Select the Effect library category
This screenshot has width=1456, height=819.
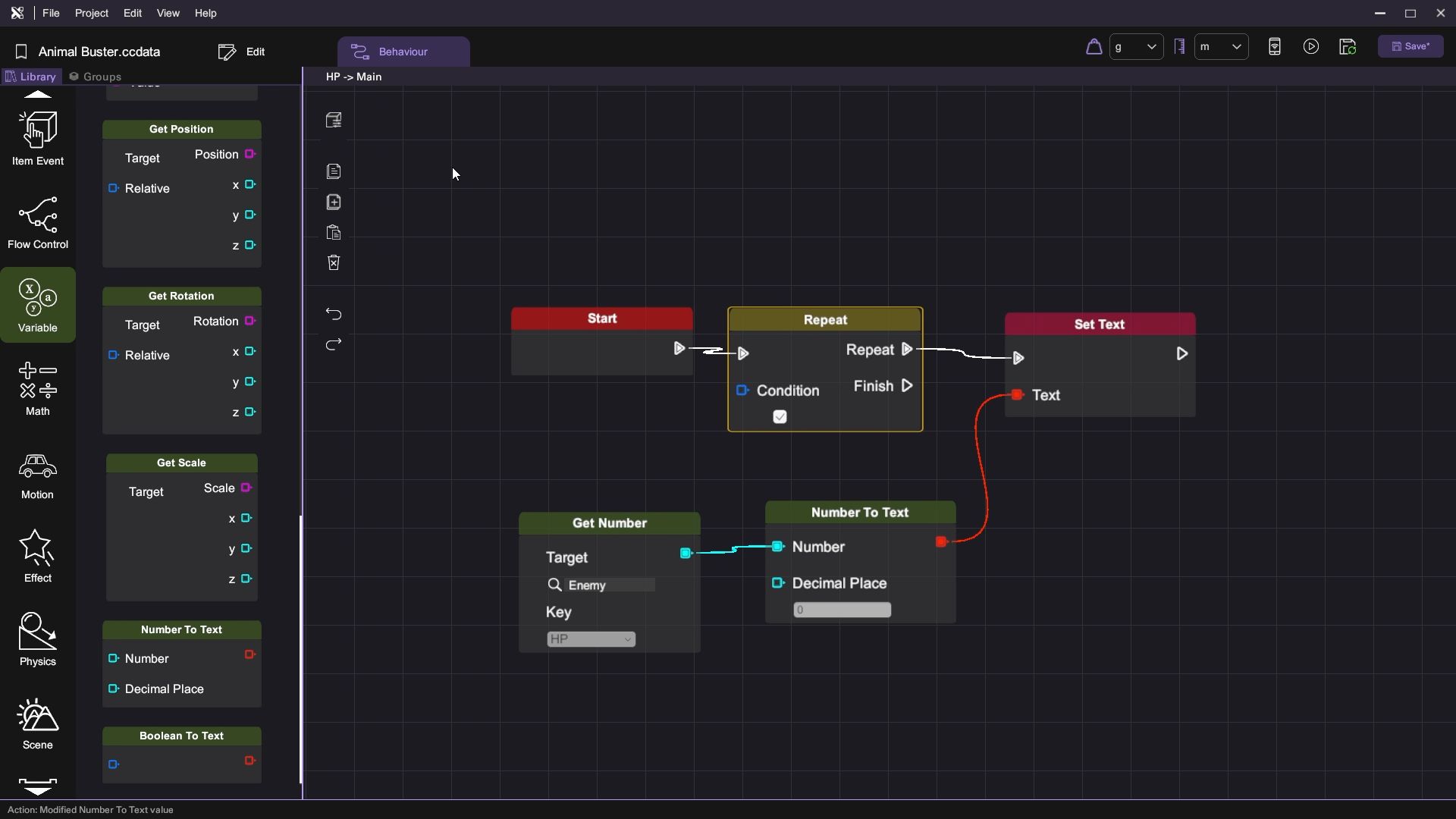[x=38, y=556]
